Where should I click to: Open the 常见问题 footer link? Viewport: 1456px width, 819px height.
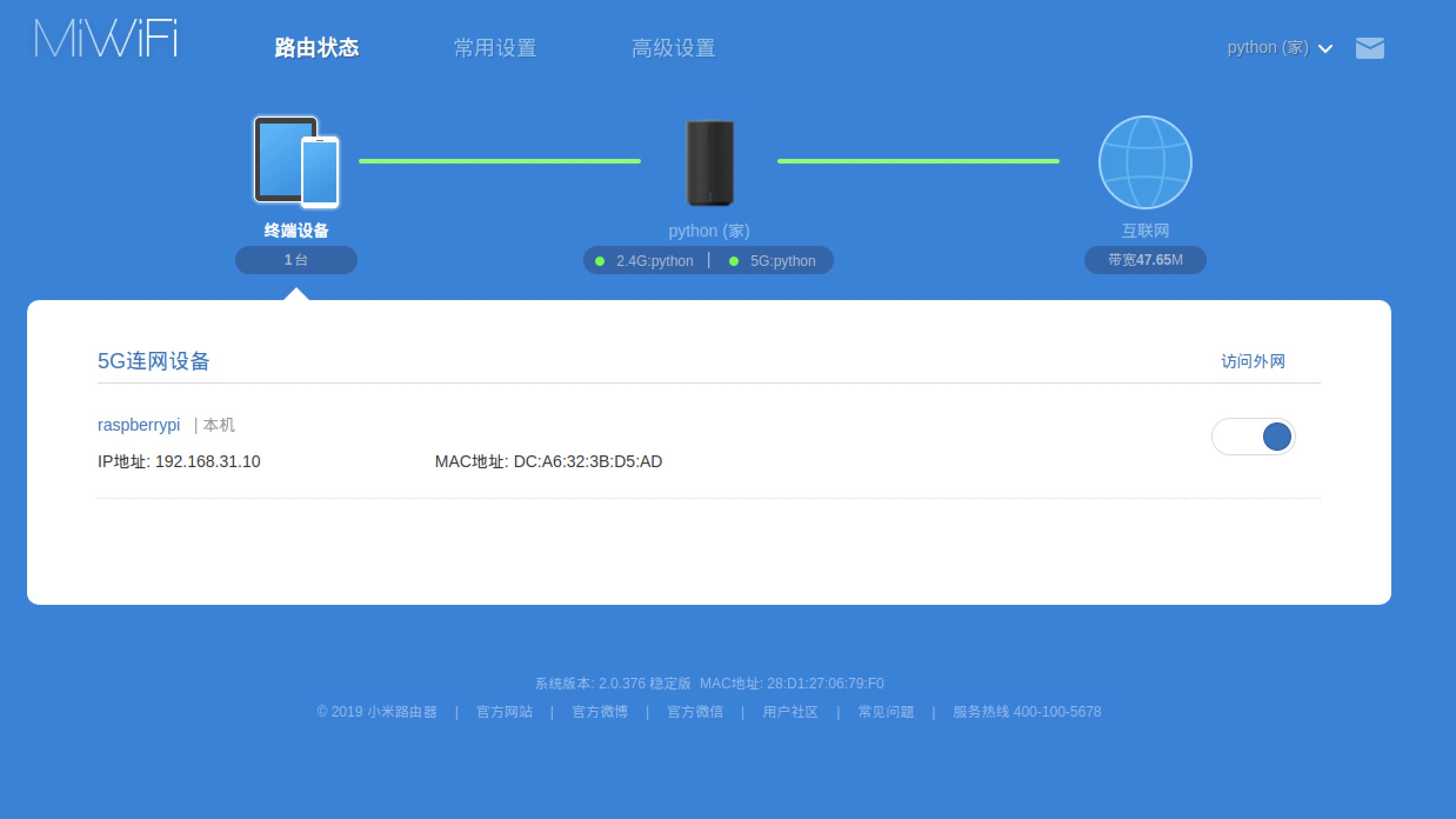[x=886, y=712]
